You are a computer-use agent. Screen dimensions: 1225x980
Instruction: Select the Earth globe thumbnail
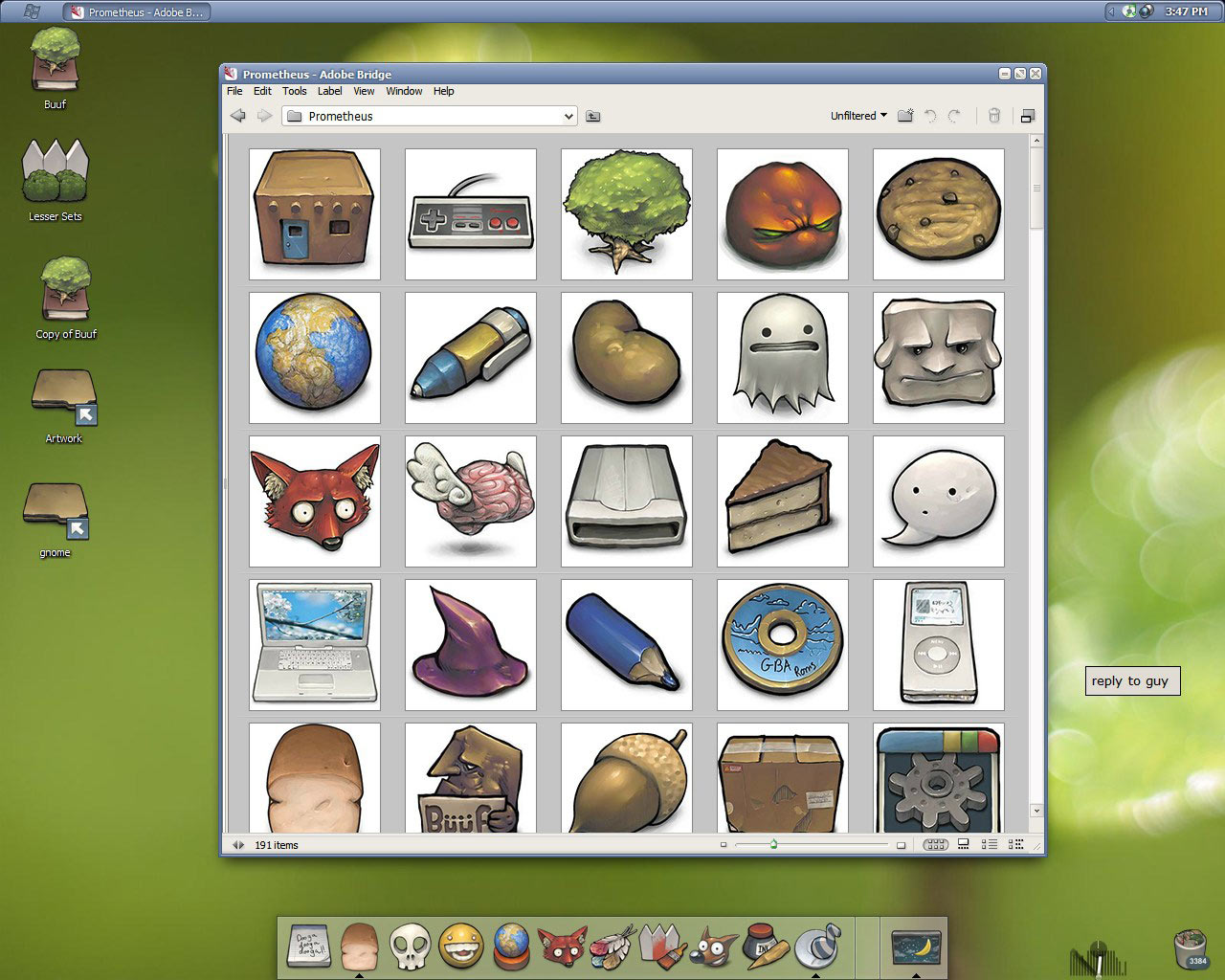click(x=315, y=358)
